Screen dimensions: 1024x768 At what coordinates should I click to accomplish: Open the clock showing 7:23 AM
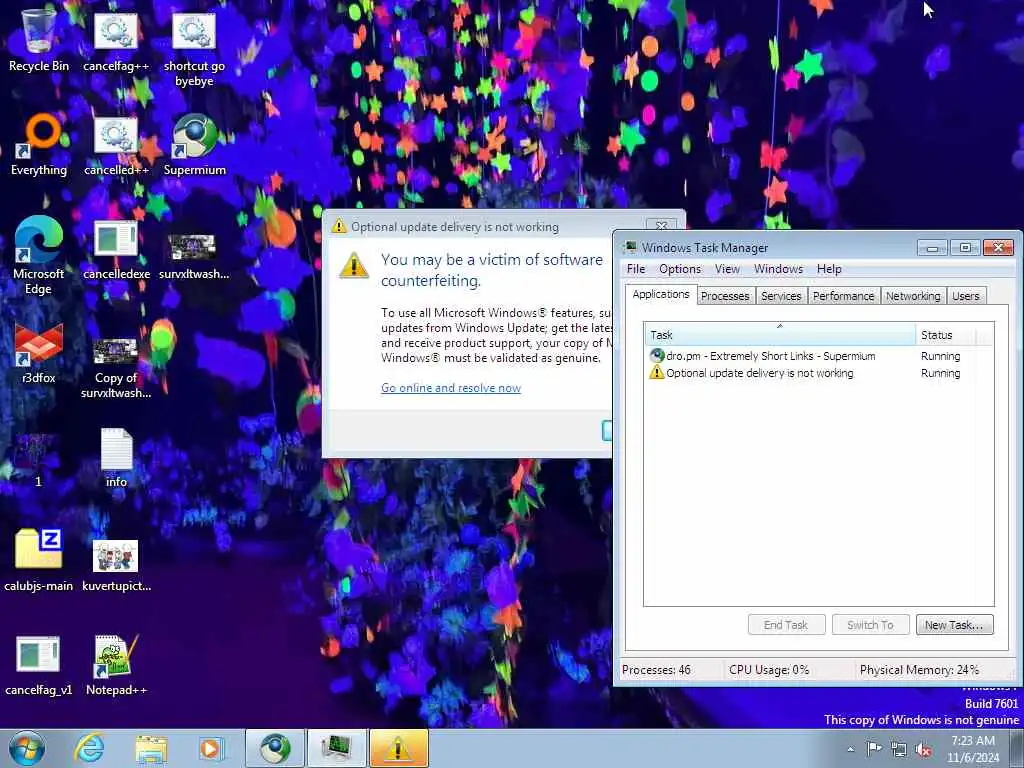pyautogui.click(x=973, y=749)
